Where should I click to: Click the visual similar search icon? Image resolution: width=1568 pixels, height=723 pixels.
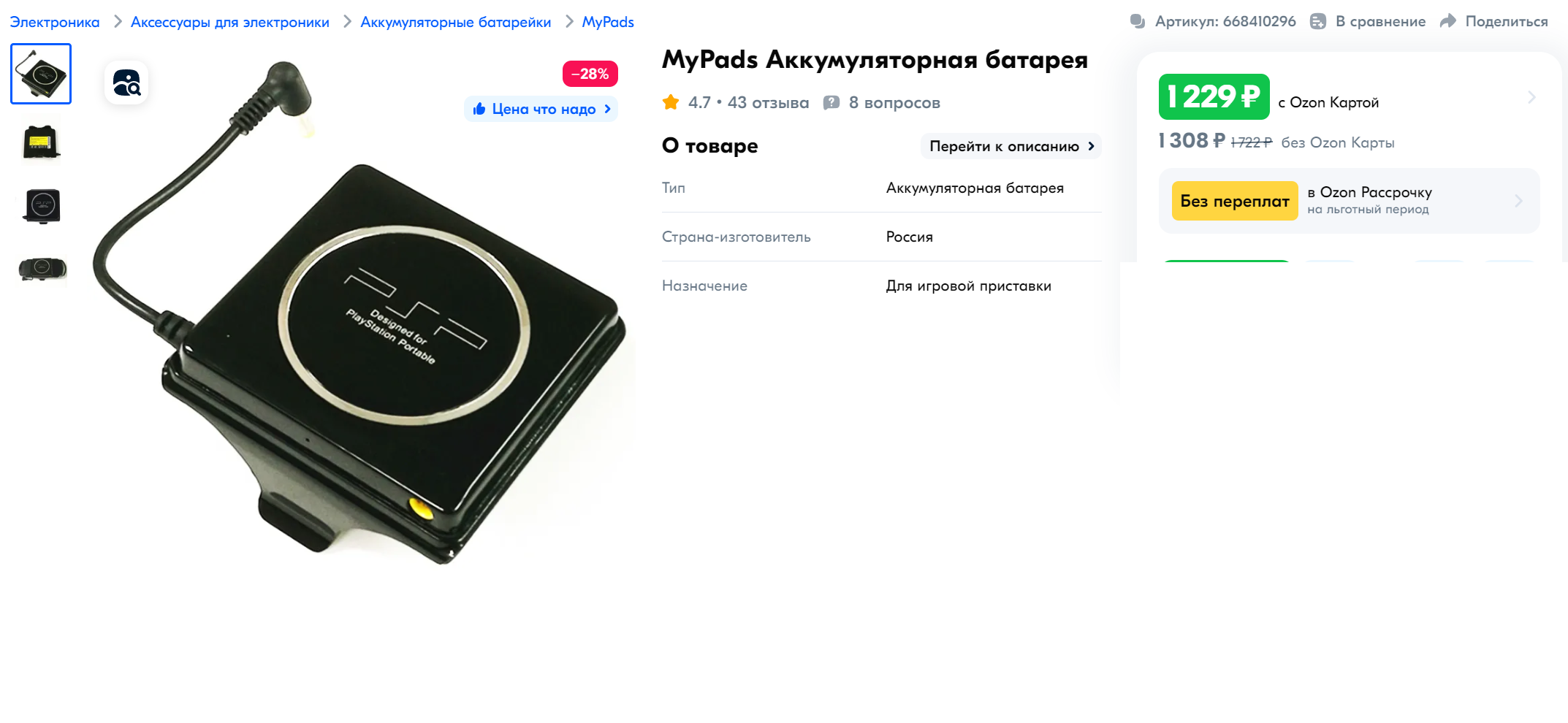[x=126, y=83]
